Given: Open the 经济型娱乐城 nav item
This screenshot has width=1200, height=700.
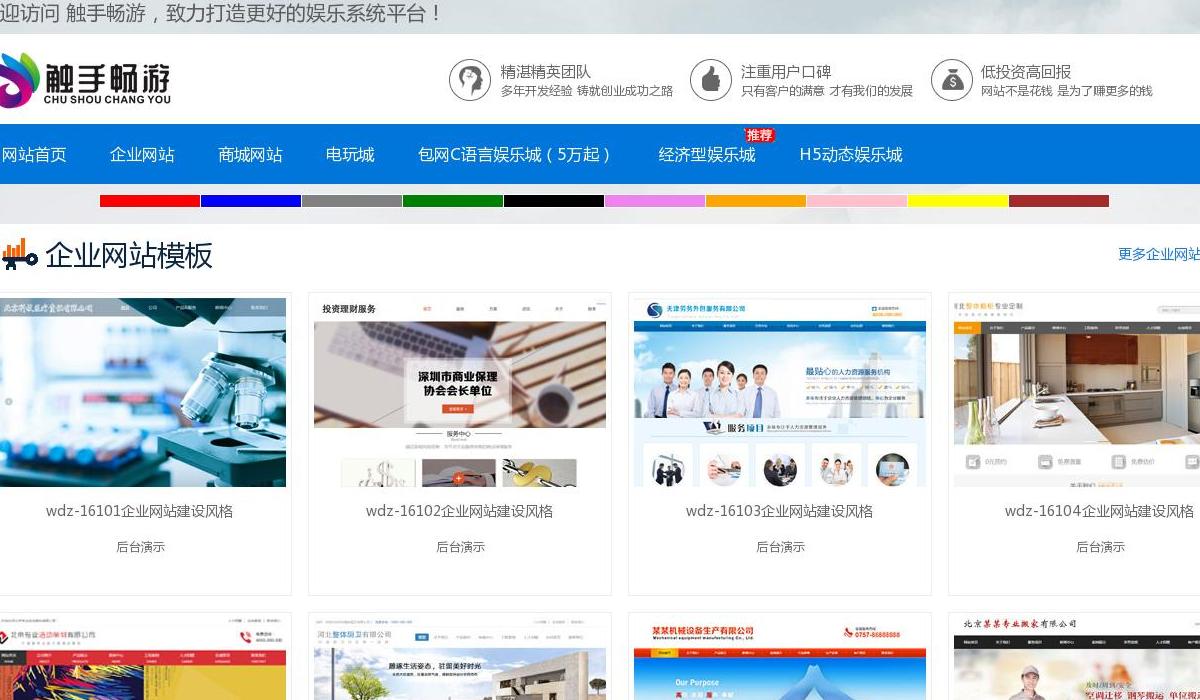Looking at the screenshot, I should point(707,155).
